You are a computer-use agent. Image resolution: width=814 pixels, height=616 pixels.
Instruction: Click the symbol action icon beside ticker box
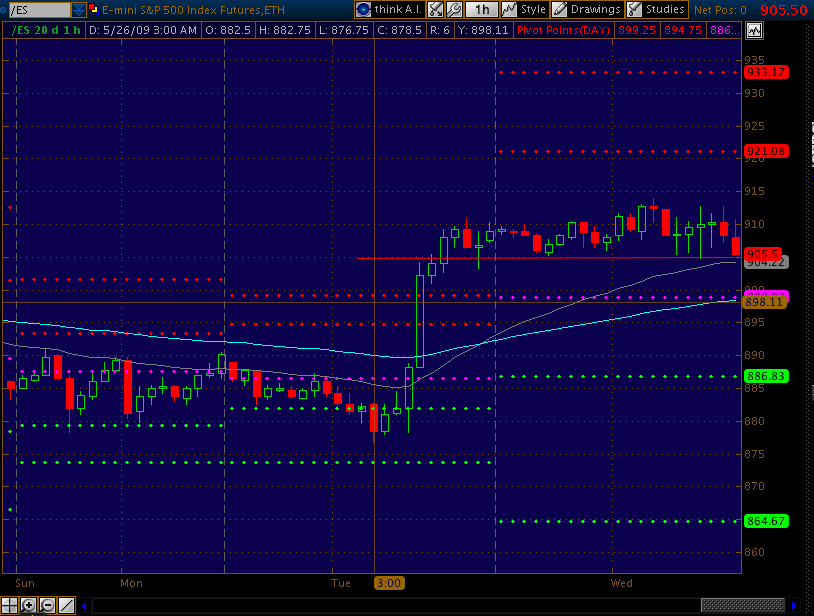point(93,9)
